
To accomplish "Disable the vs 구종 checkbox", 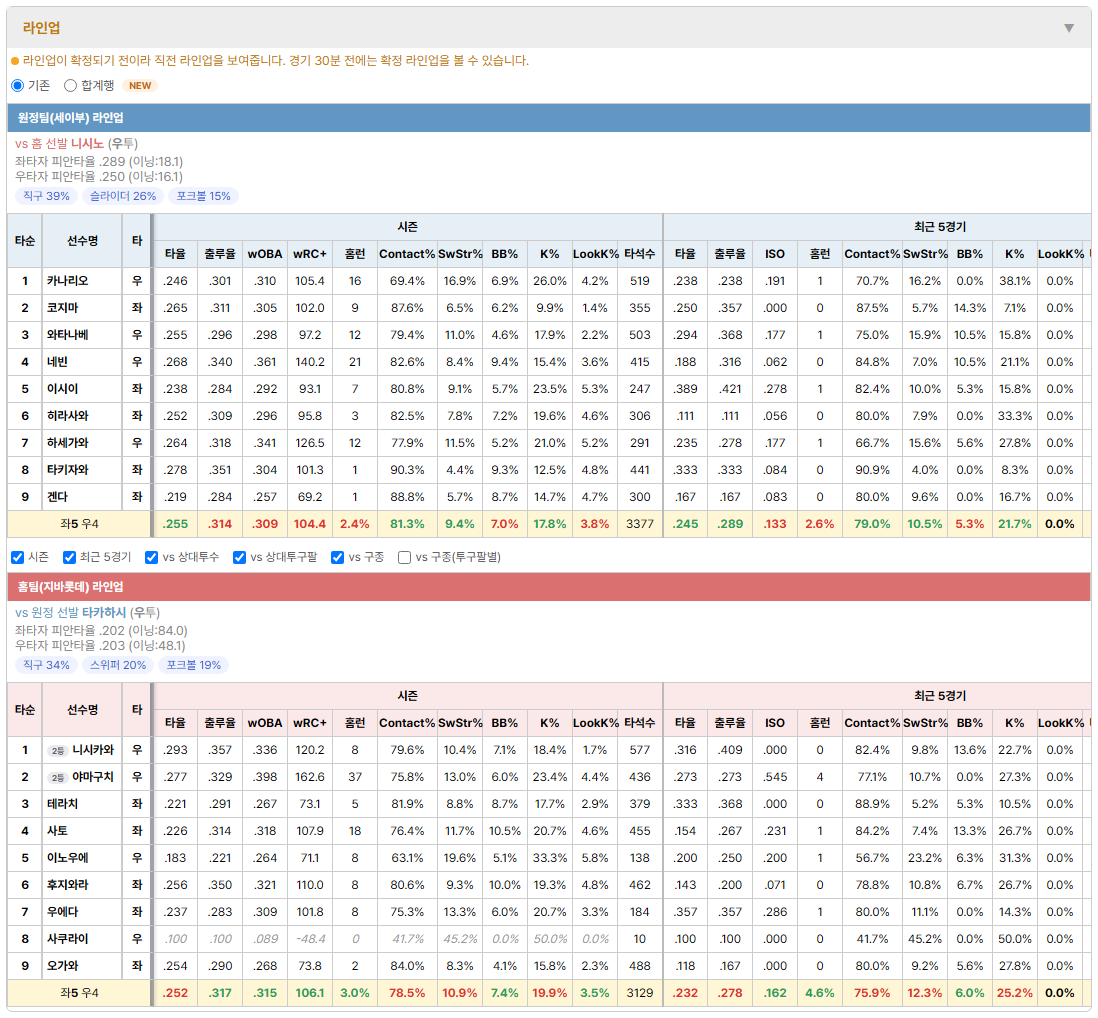I will coord(338,557).
